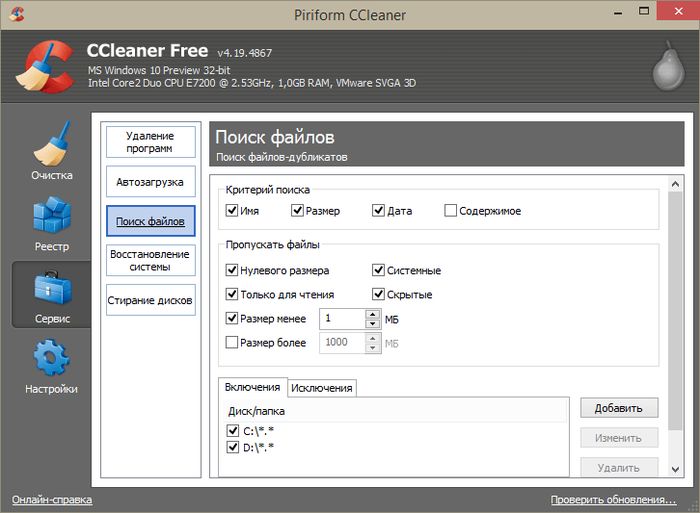Switch to the Исключения tab

[x=322, y=388]
